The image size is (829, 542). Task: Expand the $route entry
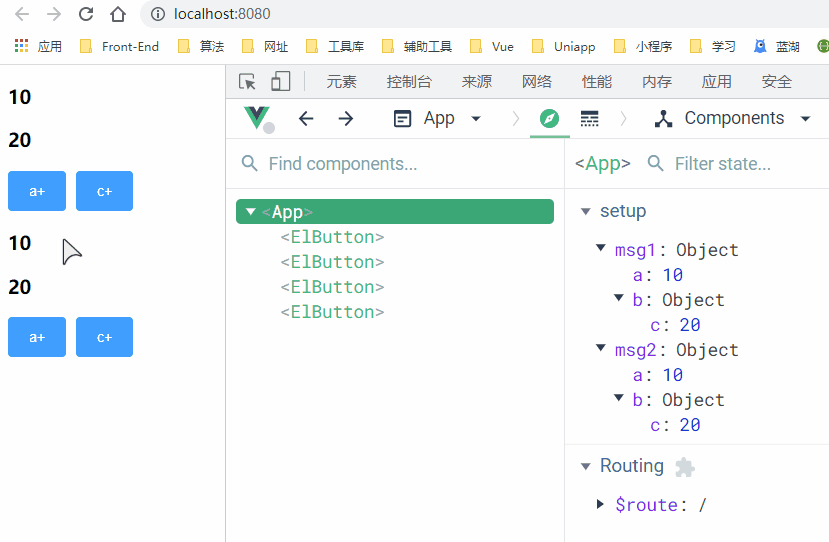(x=600, y=504)
